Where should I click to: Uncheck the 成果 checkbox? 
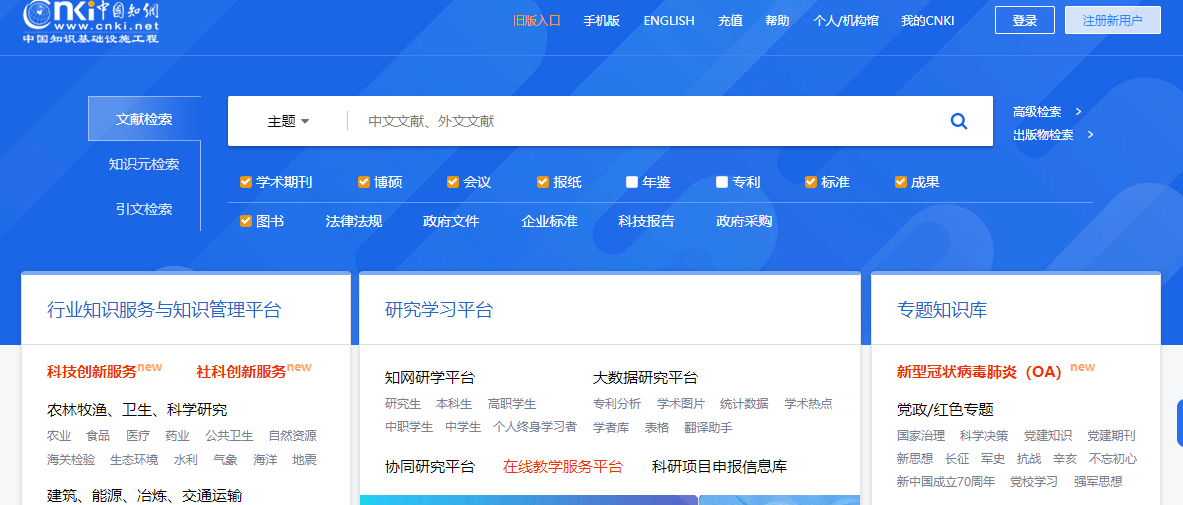[x=900, y=182]
